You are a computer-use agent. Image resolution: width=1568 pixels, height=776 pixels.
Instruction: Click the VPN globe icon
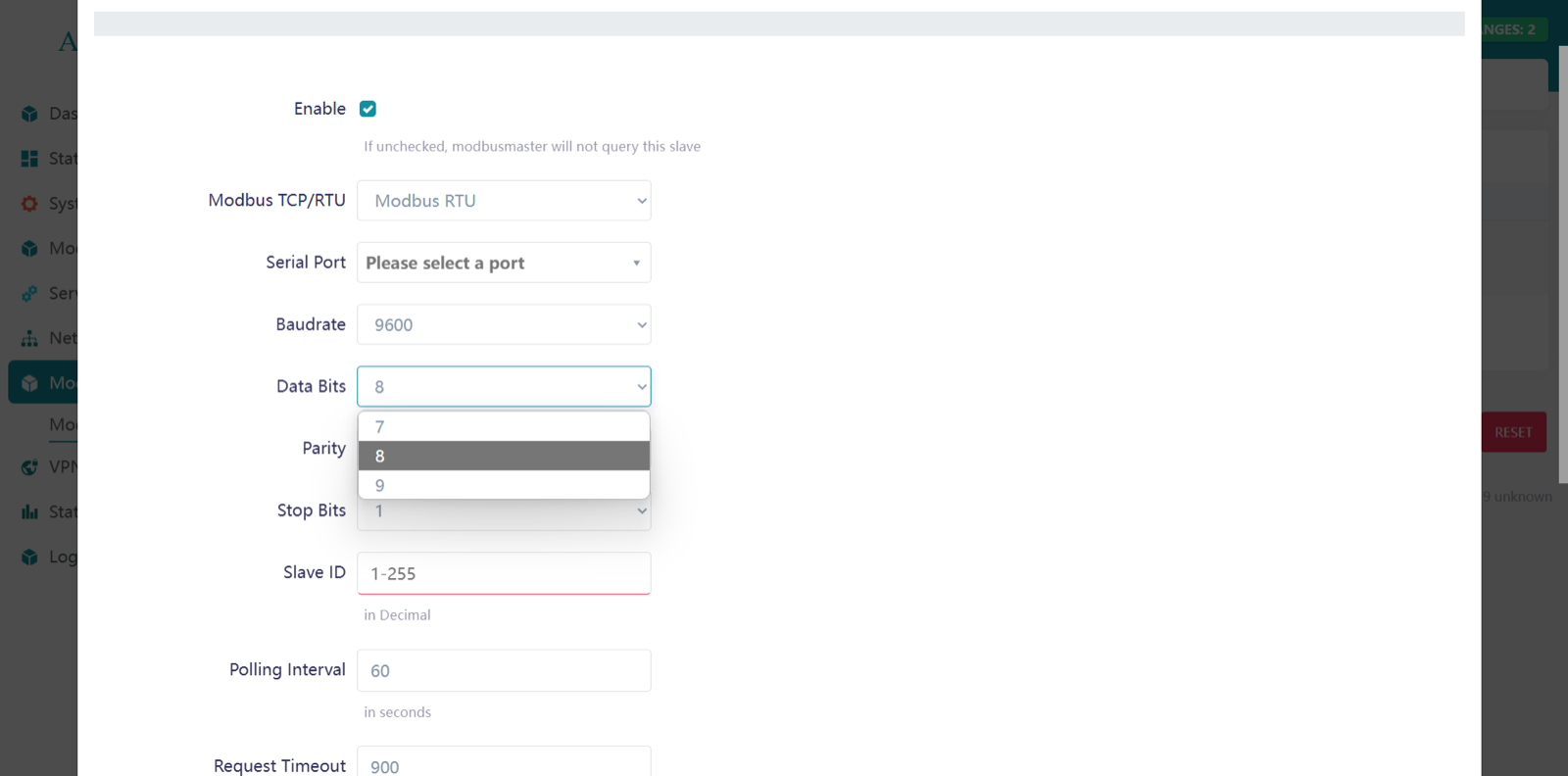(29, 467)
